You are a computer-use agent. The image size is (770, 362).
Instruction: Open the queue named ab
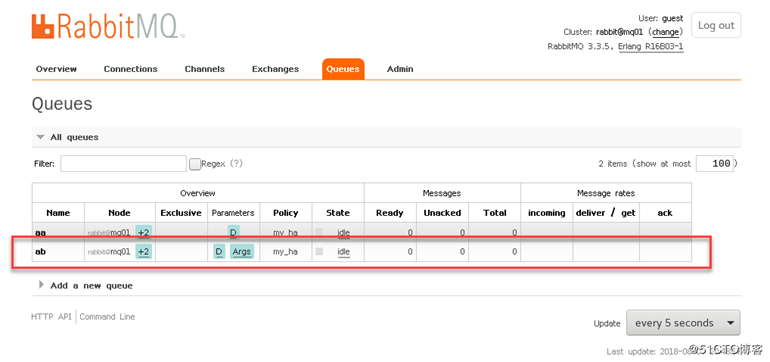click(x=40, y=252)
